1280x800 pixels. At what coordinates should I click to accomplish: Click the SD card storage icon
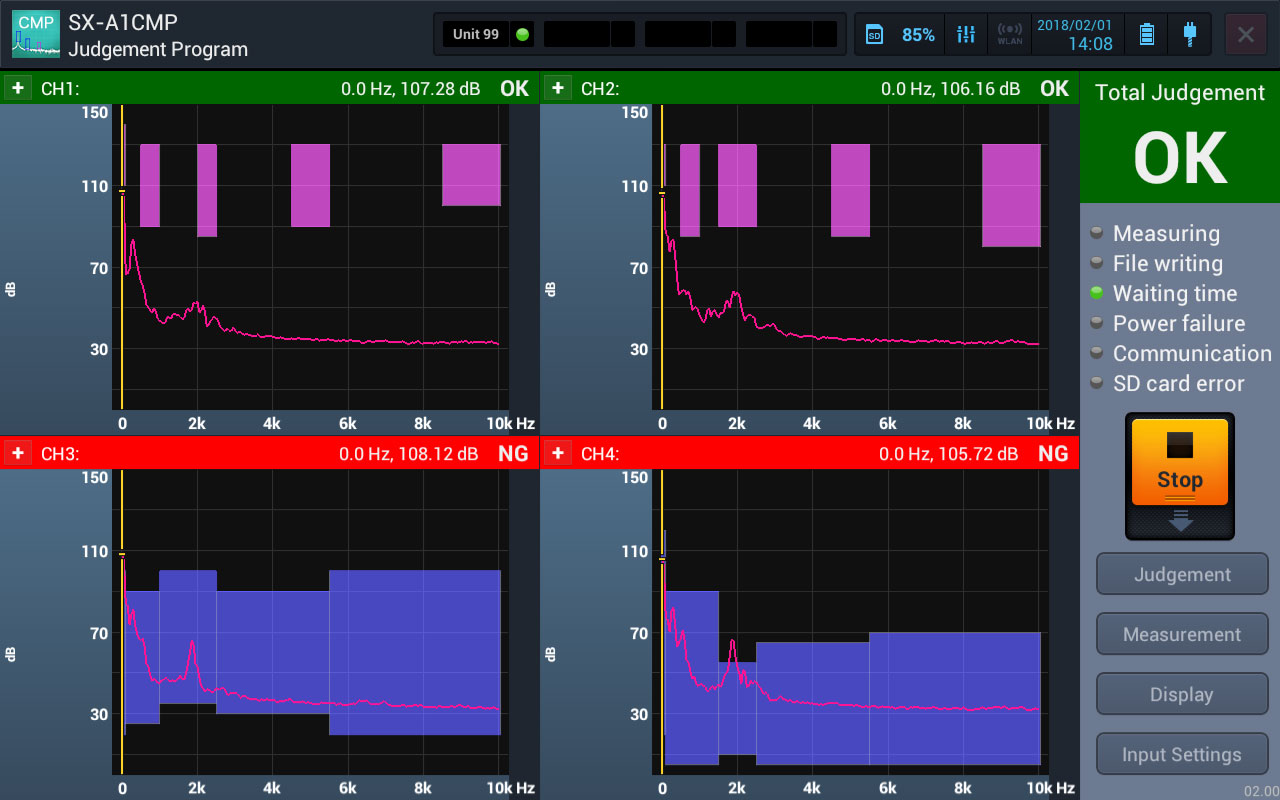(874, 35)
